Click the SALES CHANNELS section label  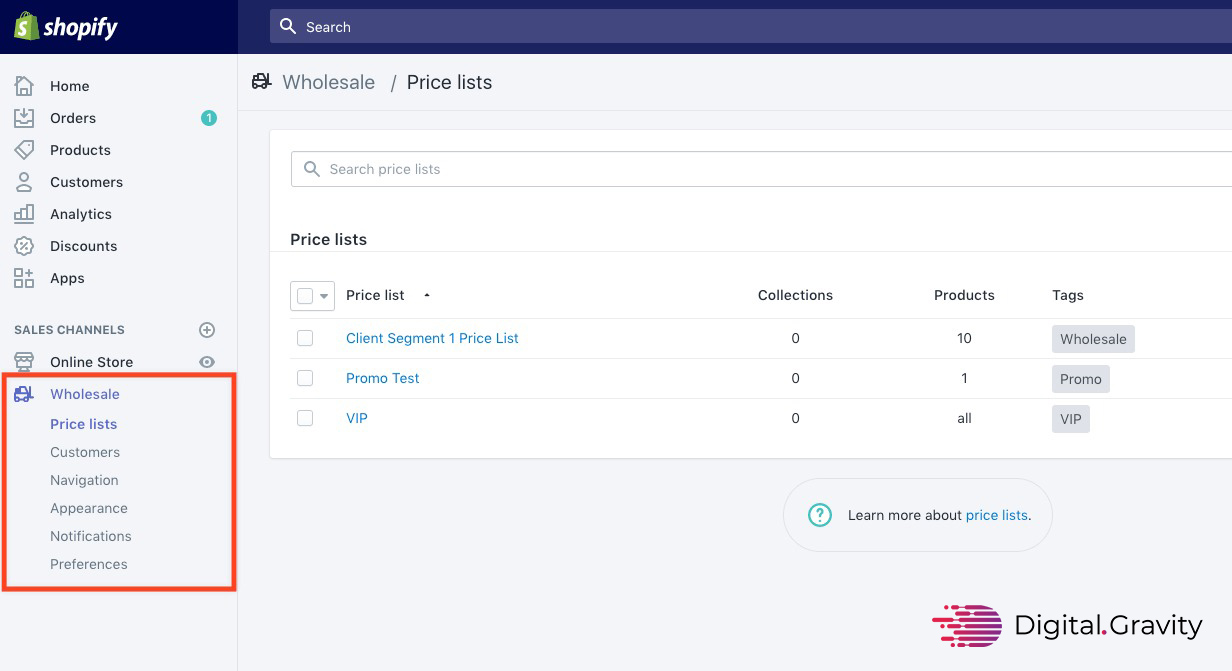[69, 330]
